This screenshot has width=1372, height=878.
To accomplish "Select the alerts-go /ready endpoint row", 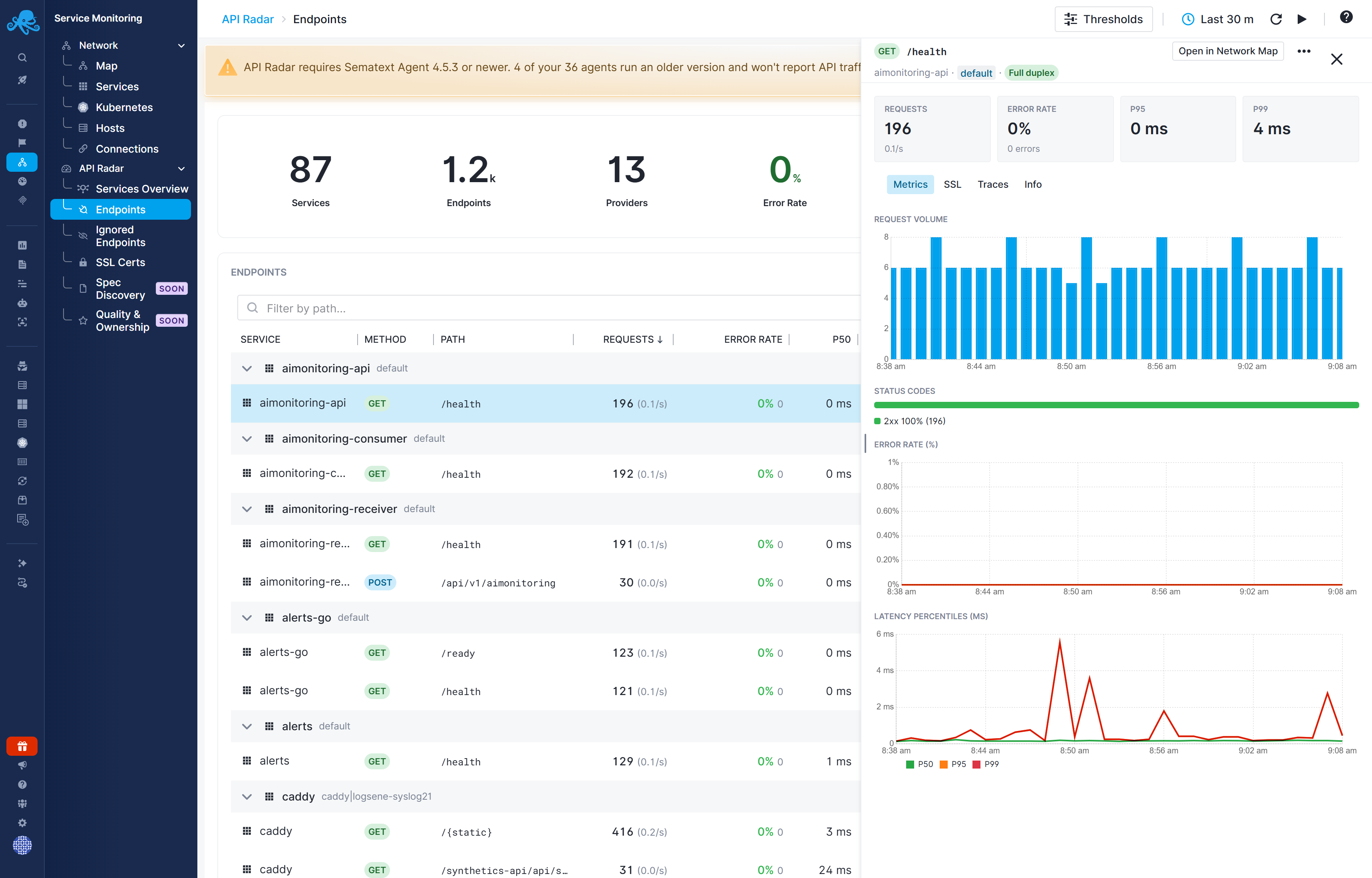I will click(546, 653).
